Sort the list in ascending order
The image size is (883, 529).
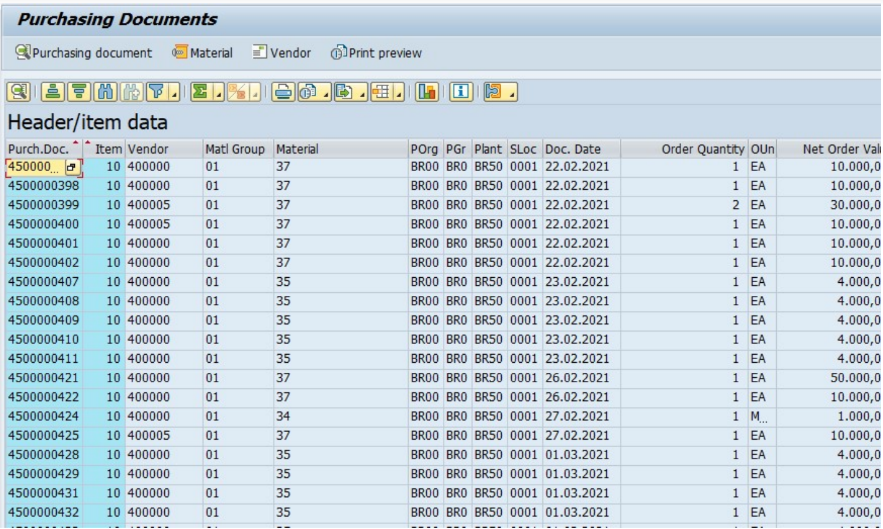point(52,91)
